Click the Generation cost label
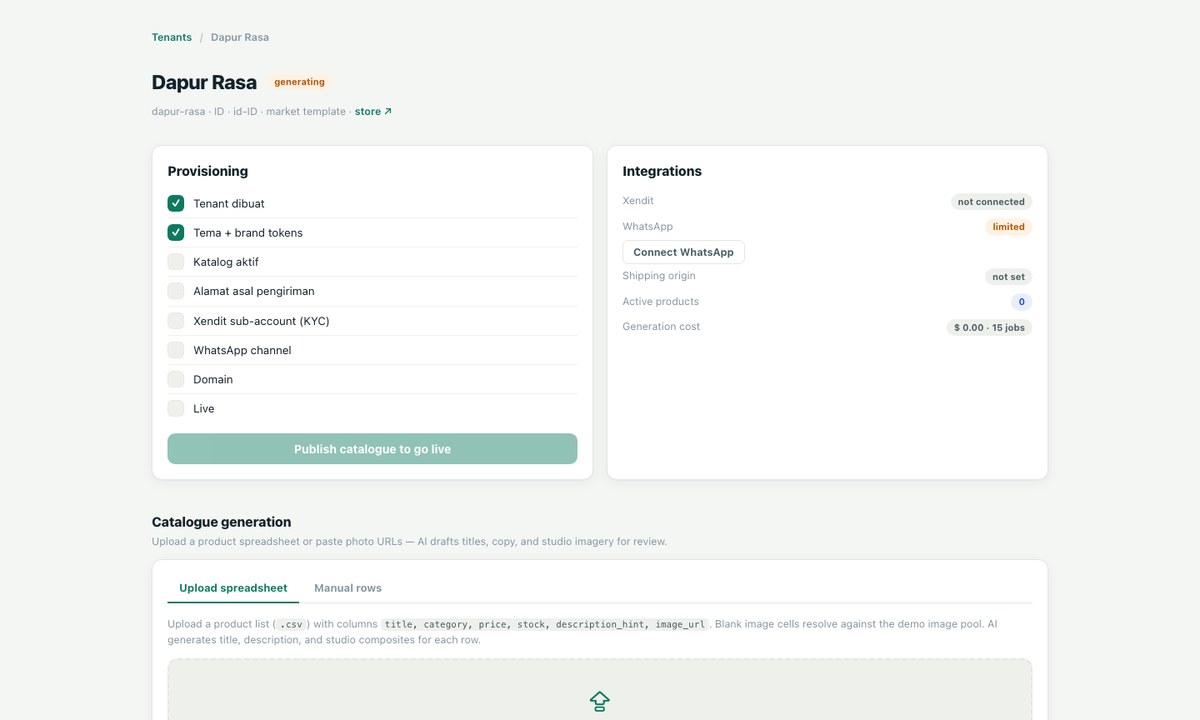This screenshot has height=720, width=1200. 661,326
